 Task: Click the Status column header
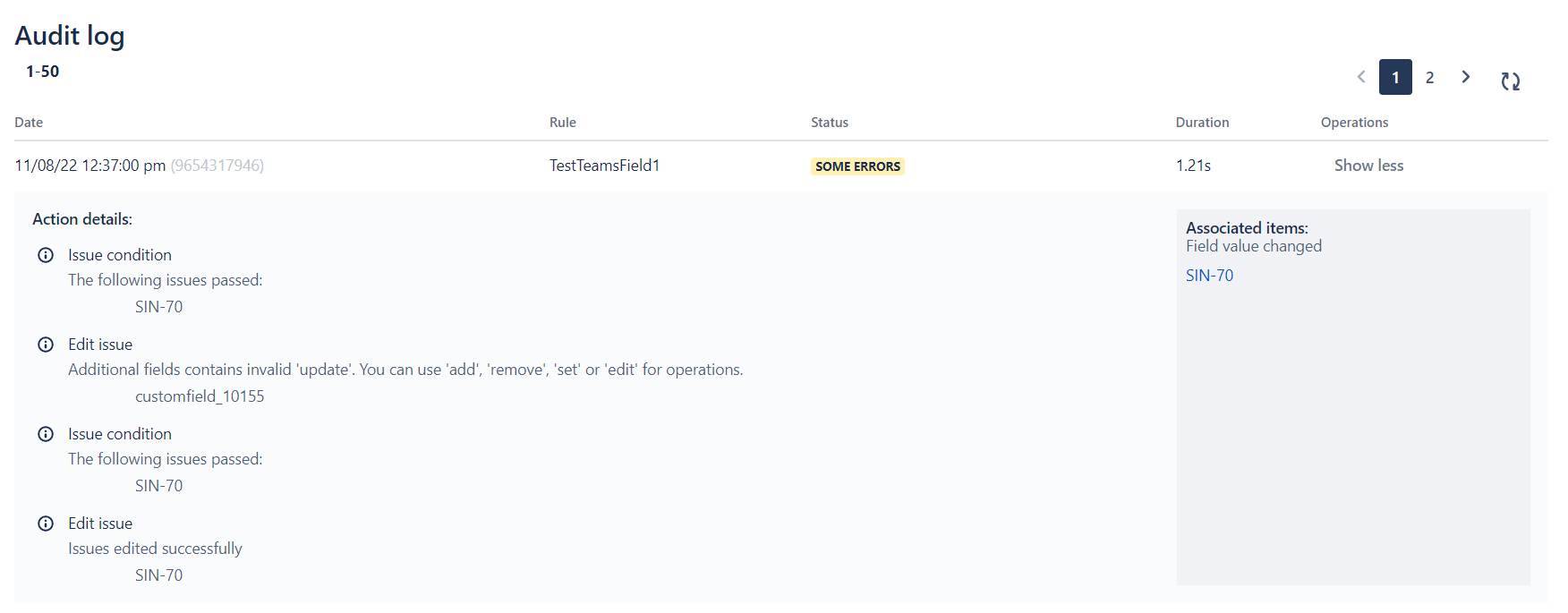click(830, 123)
